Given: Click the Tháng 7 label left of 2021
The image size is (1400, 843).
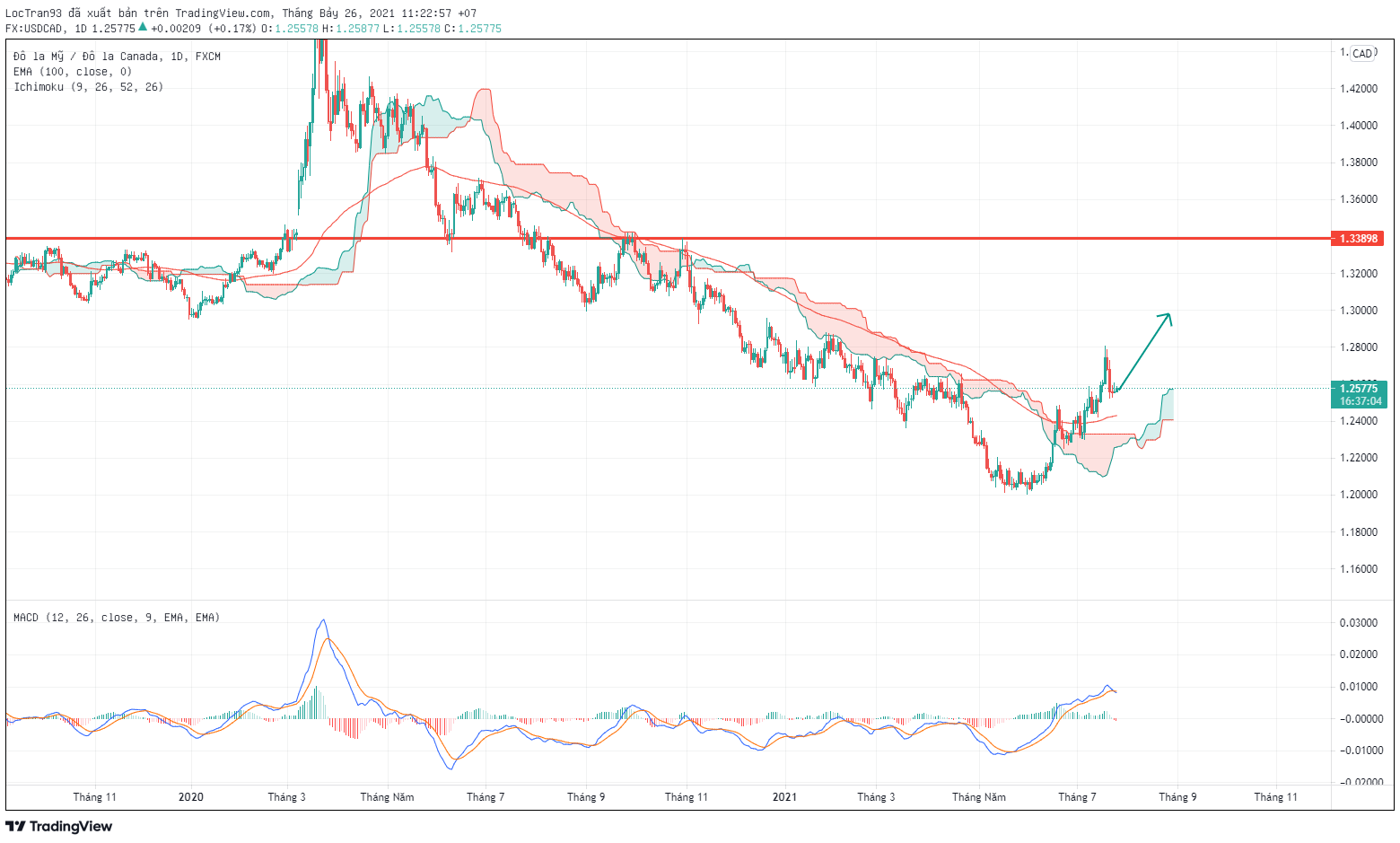Looking at the screenshot, I should coord(486,797).
